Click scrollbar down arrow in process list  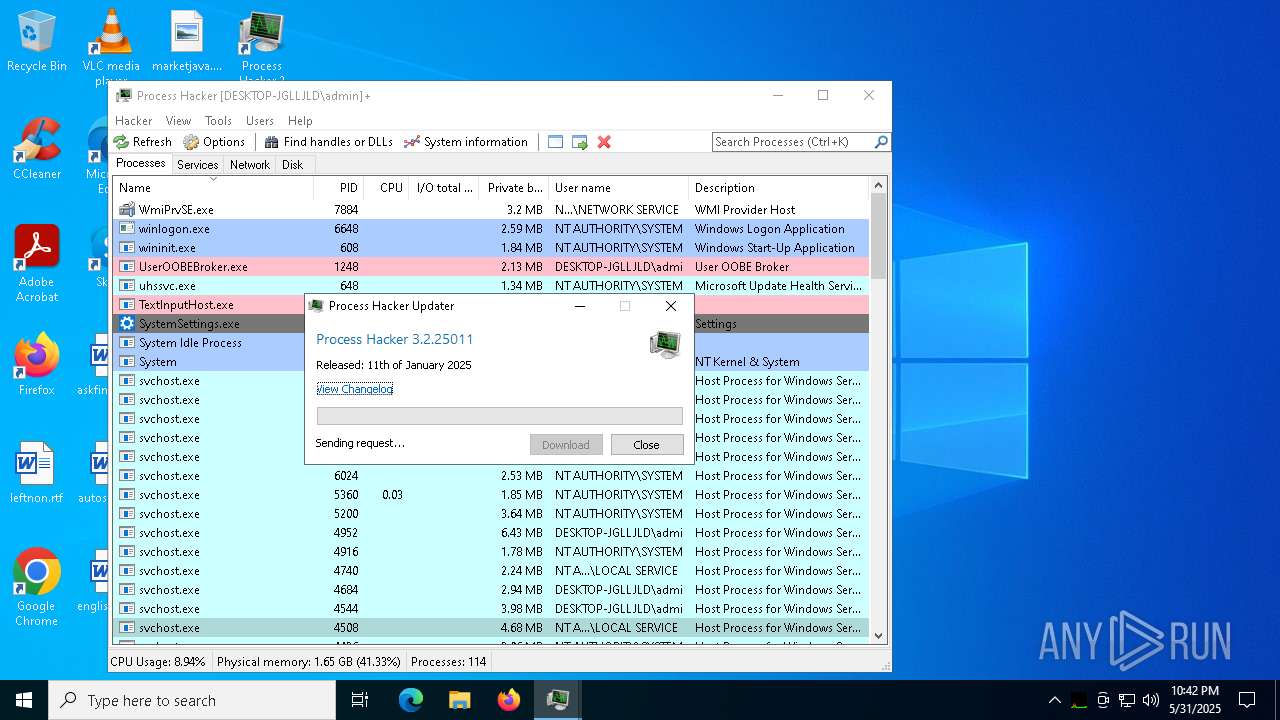pyautogui.click(x=879, y=635)
